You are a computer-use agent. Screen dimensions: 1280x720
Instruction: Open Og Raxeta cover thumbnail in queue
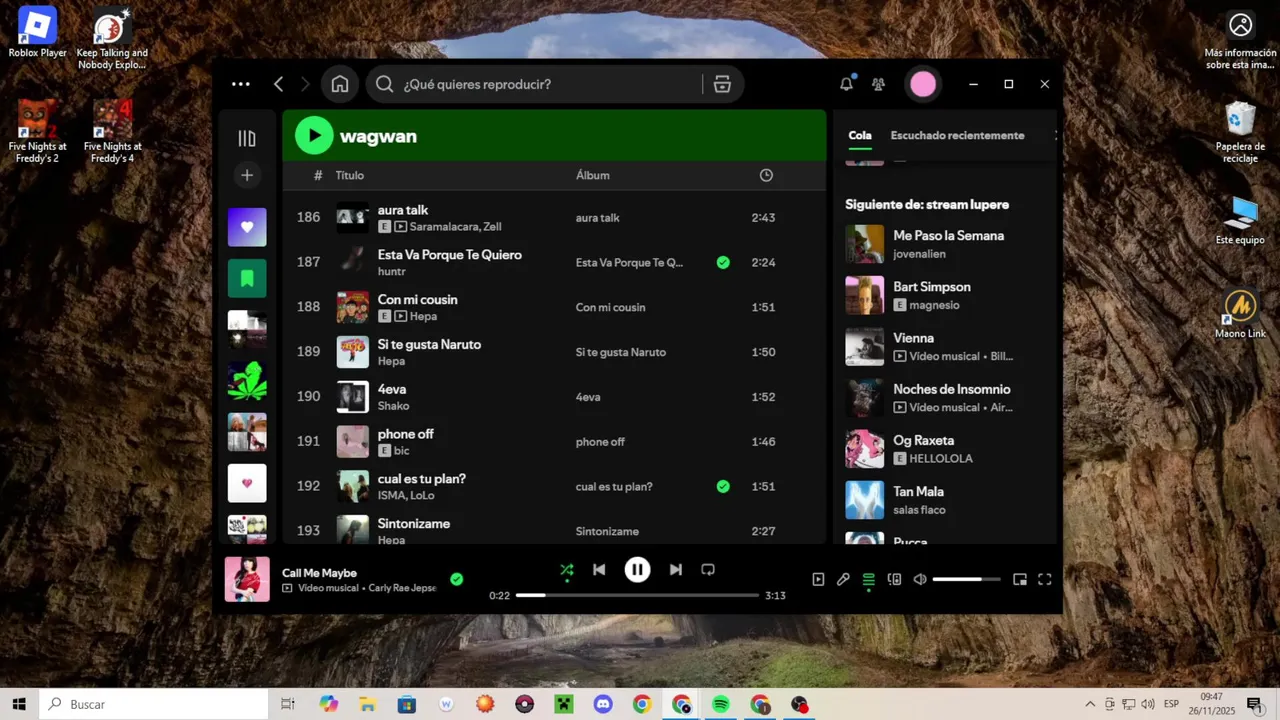865,449
